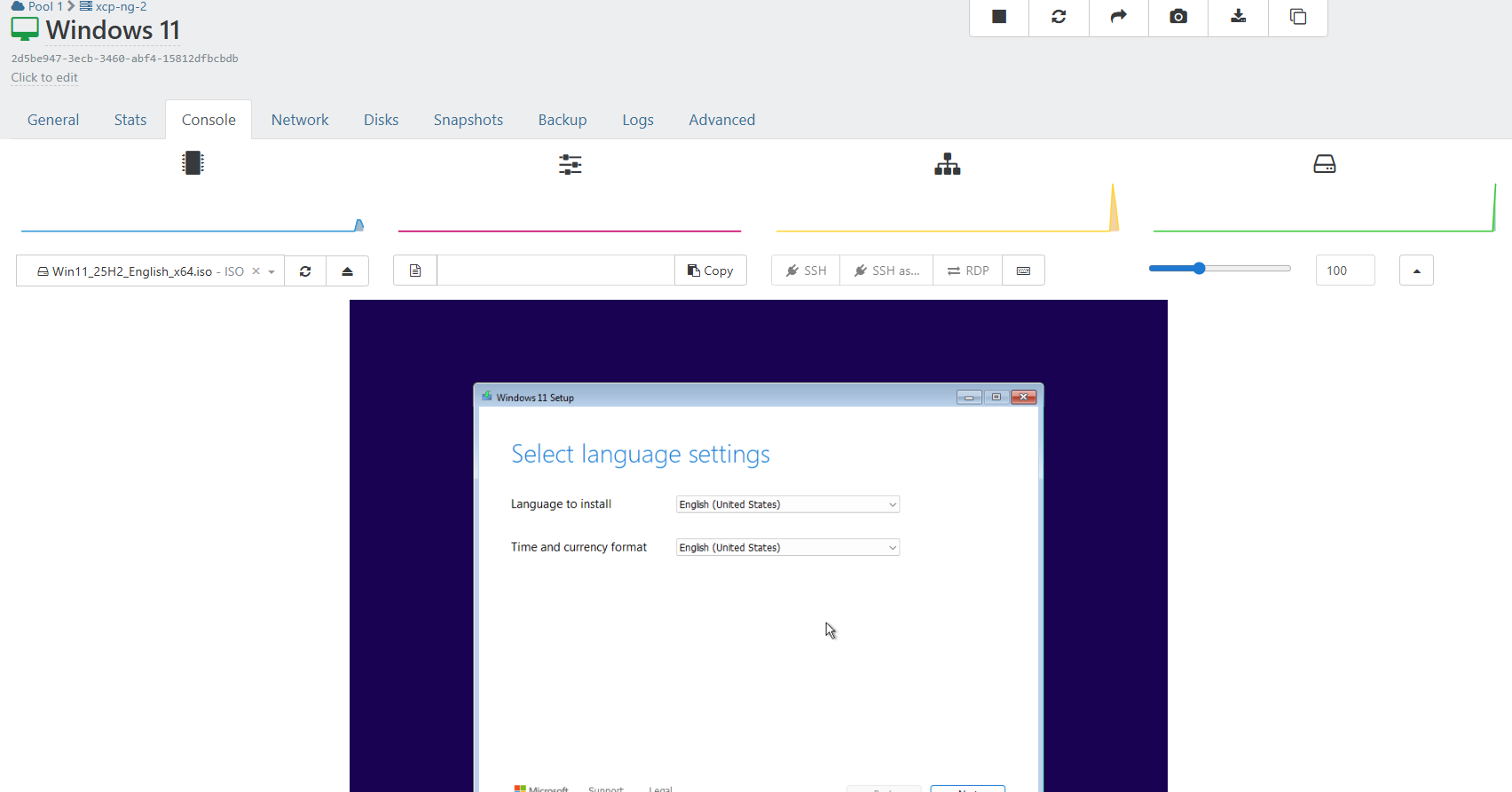1512x792 pixels.
Task: Take a snapshot using the camera icon
Action: click(x=1178, y=17)
